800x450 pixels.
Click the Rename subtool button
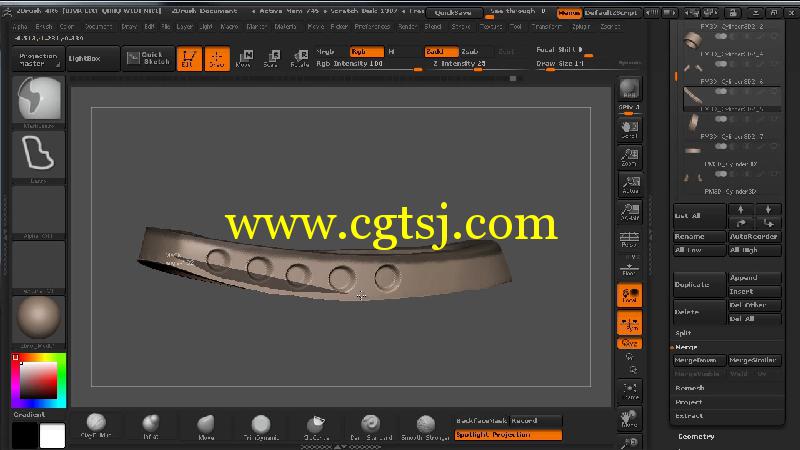coord(699,237)
